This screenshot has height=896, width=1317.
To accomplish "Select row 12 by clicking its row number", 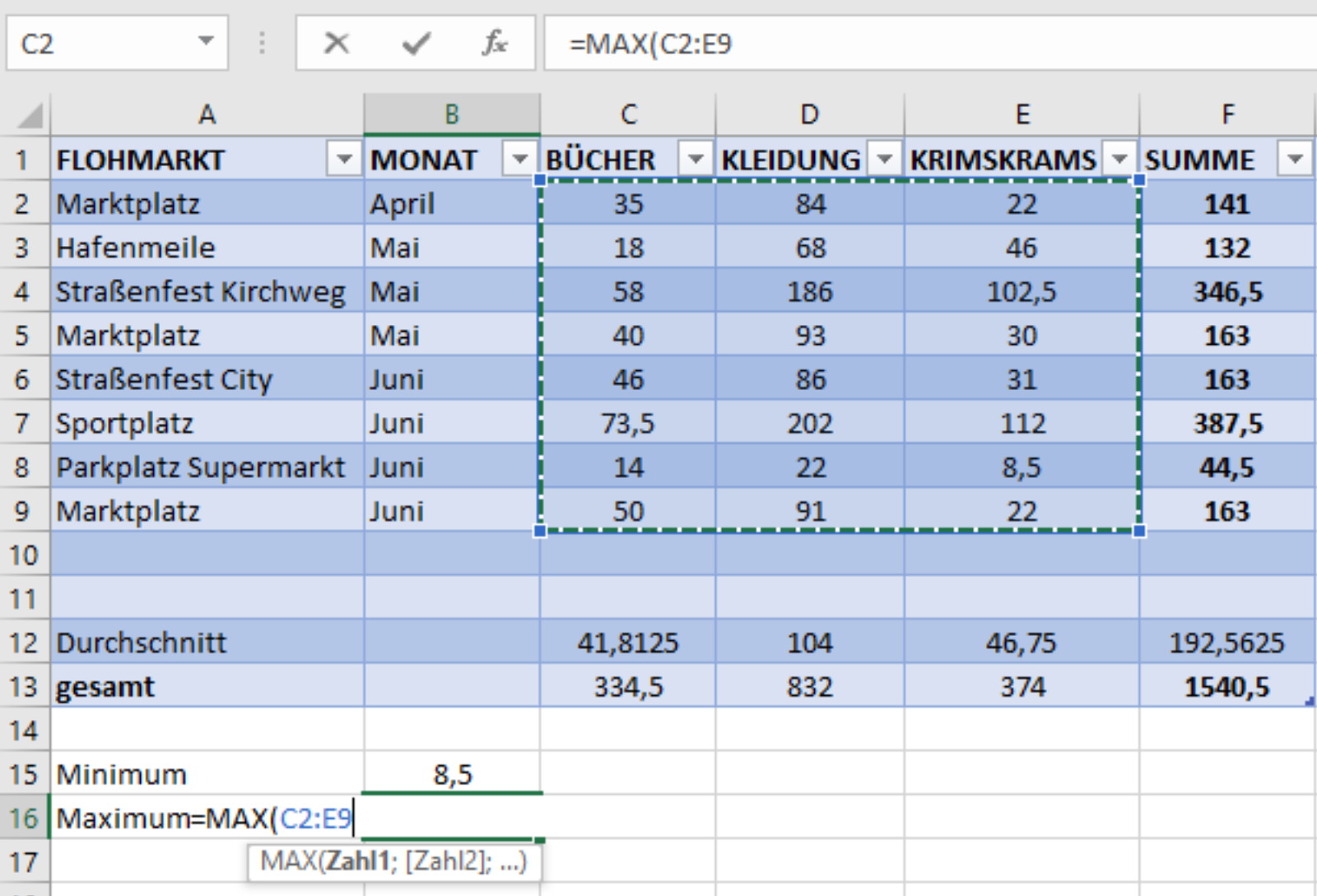I will point(26,643).
